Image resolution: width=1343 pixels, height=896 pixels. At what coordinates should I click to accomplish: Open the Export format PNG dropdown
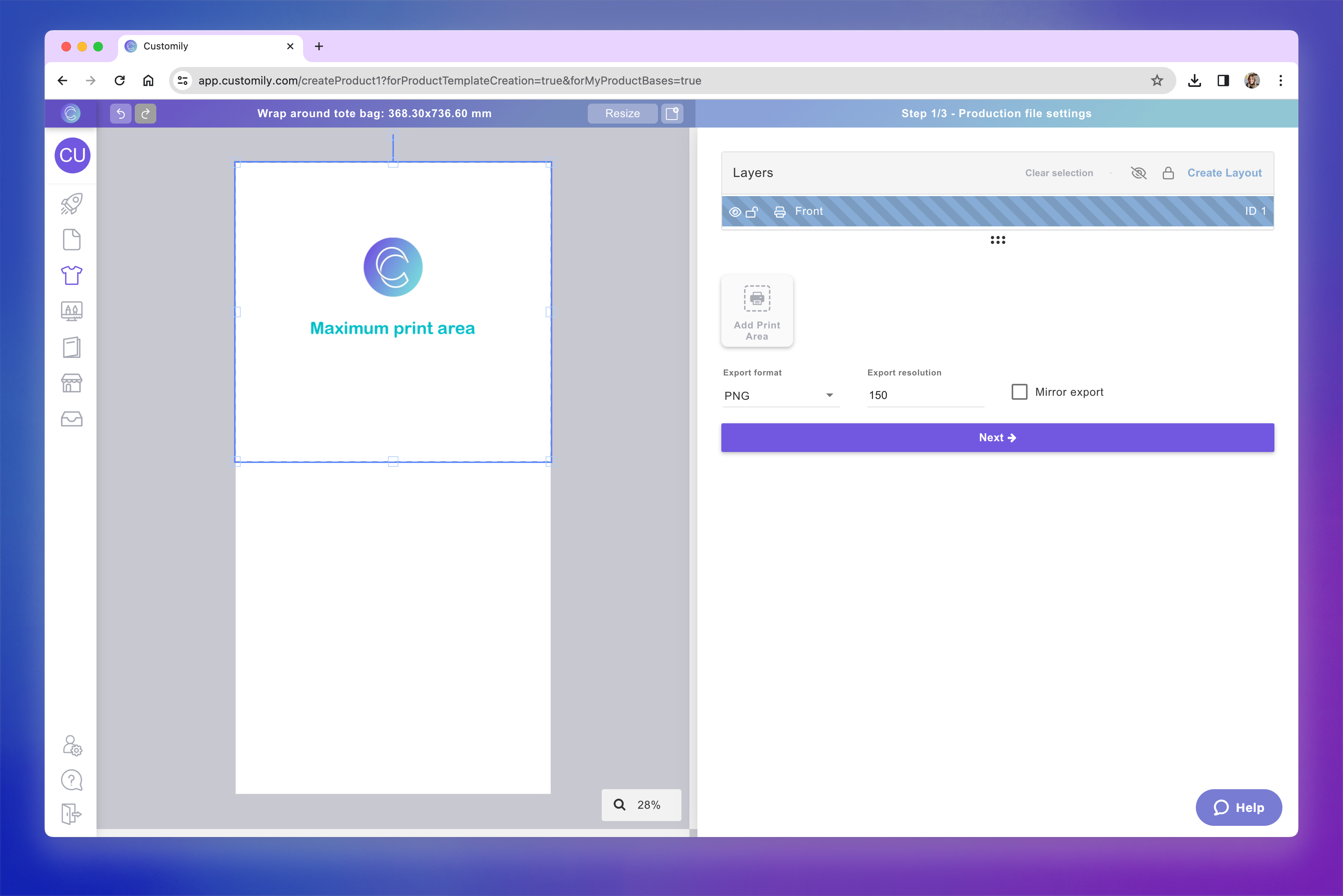pyautogui.click(x=780, y=395)
